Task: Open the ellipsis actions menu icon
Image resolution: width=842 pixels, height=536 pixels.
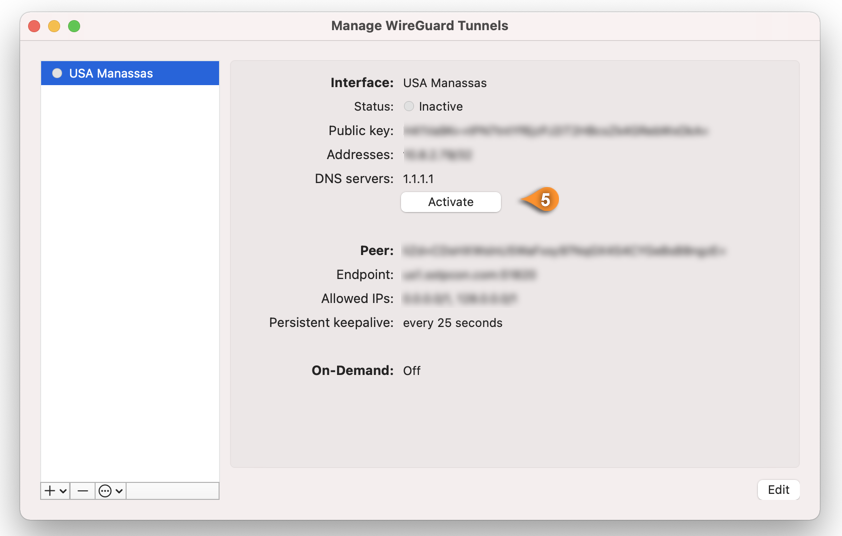Action: point(105,491)
